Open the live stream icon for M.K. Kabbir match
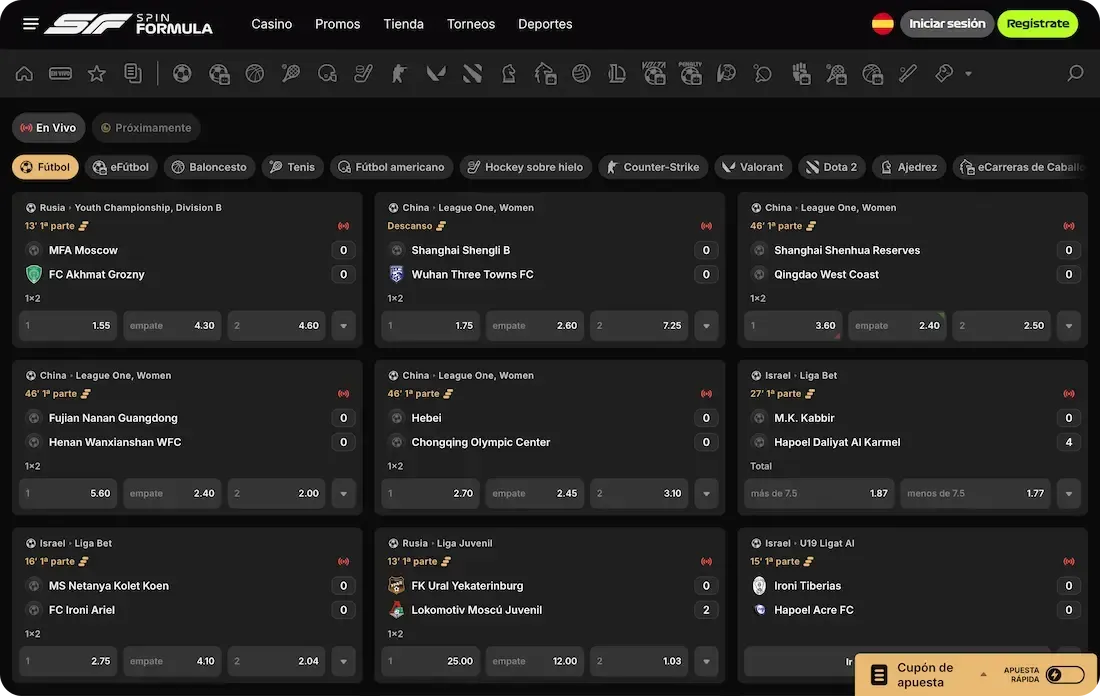The width and height of the screenshot is (1100, 696). (x=1068, y=394)
